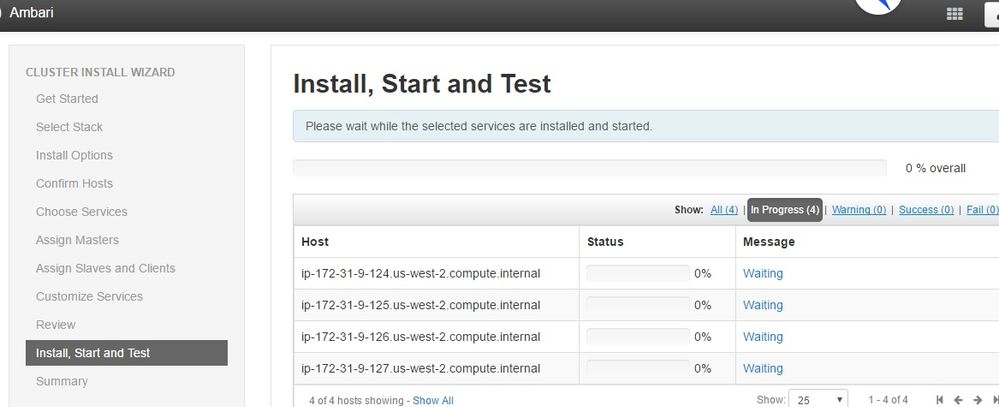Screen dimensions: 999x407
Task: Go to previous page of hosts
Action: tap(959, 400)
